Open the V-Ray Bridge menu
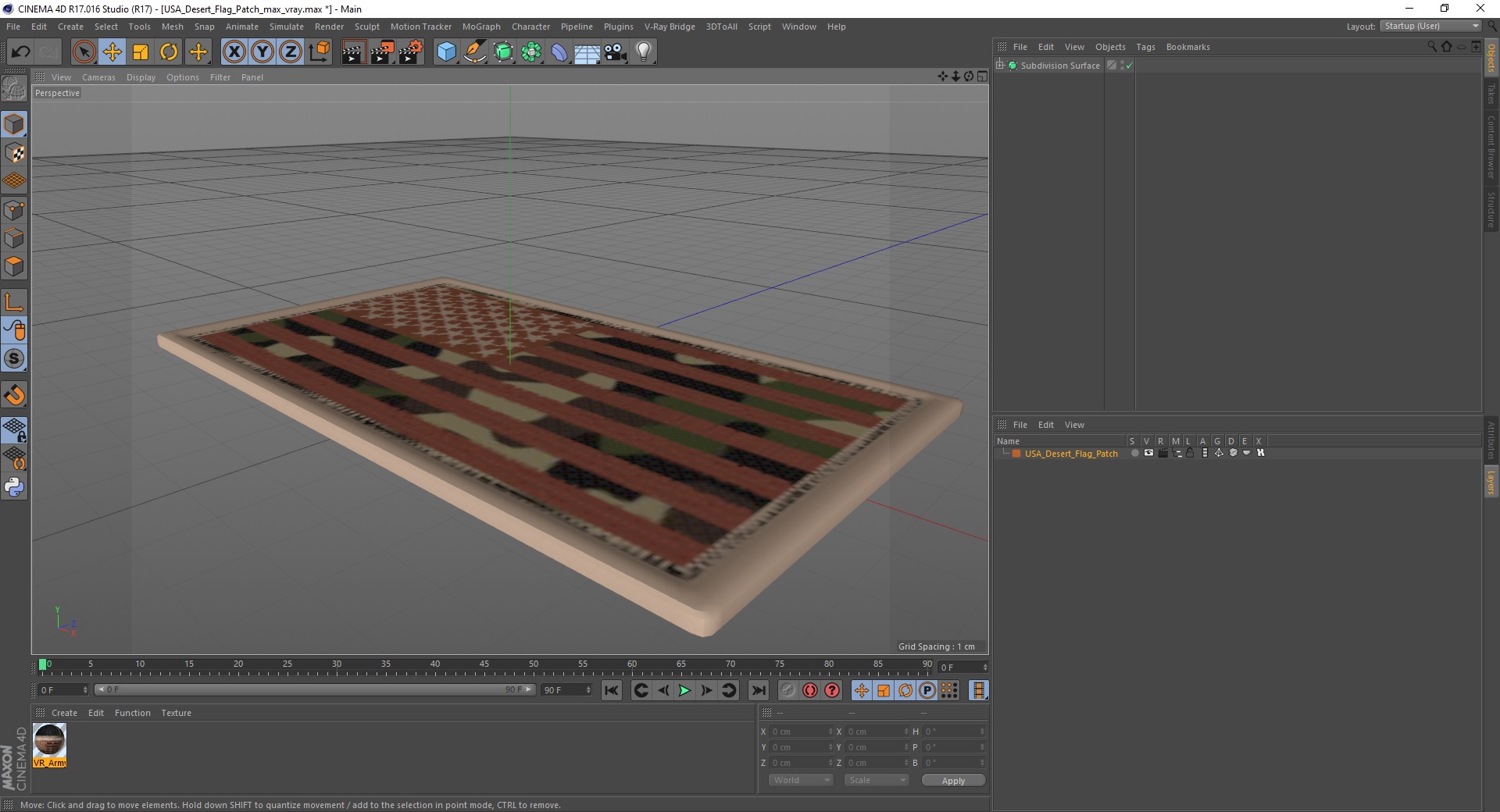The width and height of the screenshot is (1500, 812). pyautogui.click(x=670, y=27)
